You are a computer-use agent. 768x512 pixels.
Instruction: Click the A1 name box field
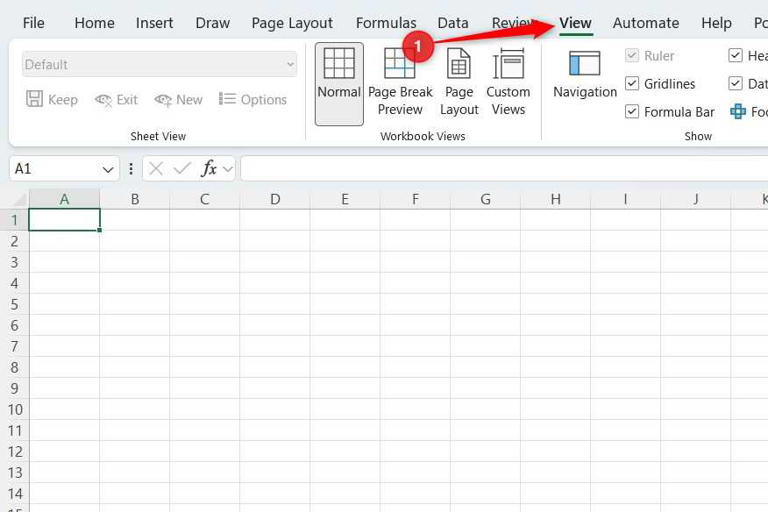coord(56,169)
